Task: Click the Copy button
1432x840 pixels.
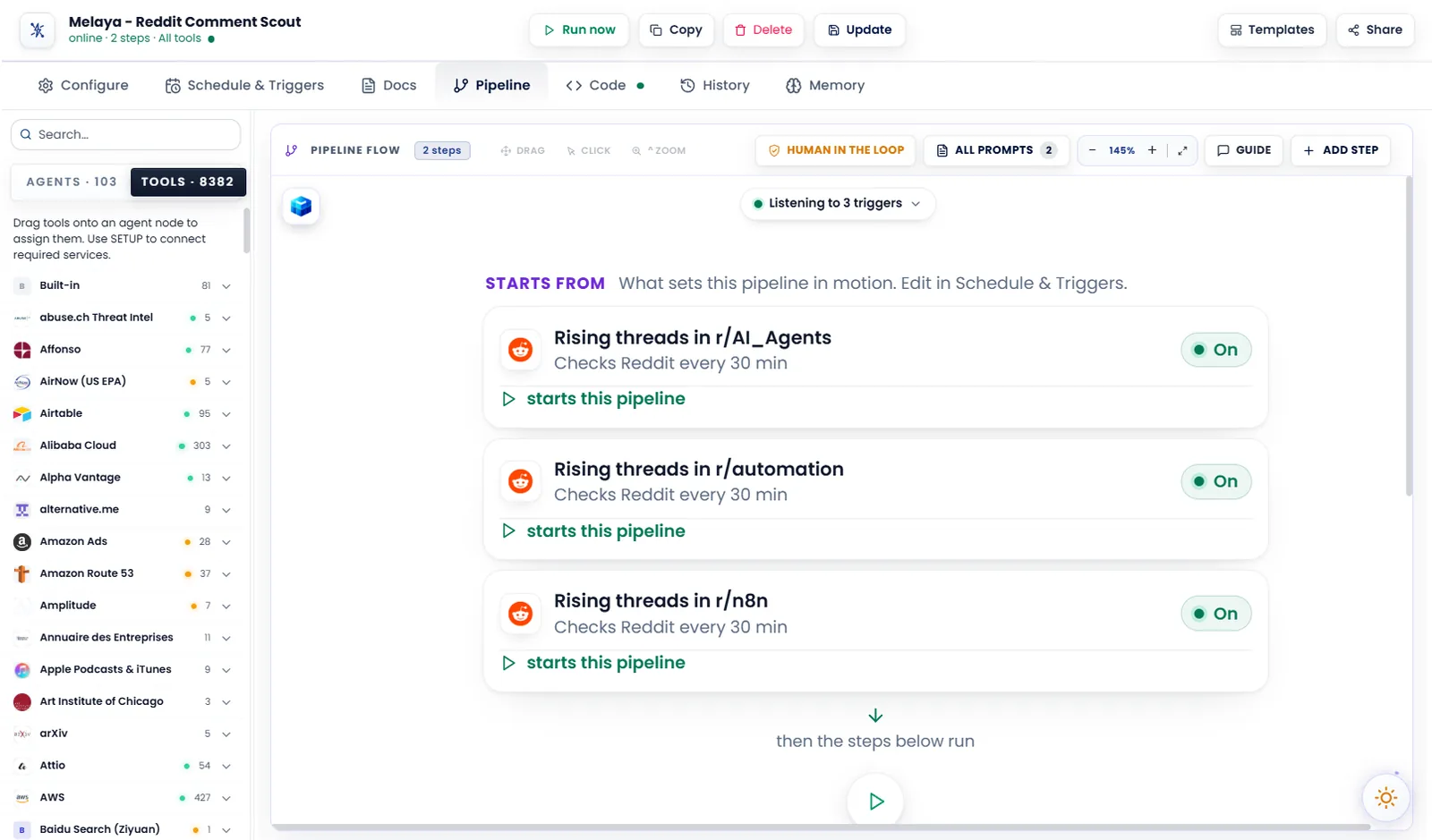Action: [676, 30]
